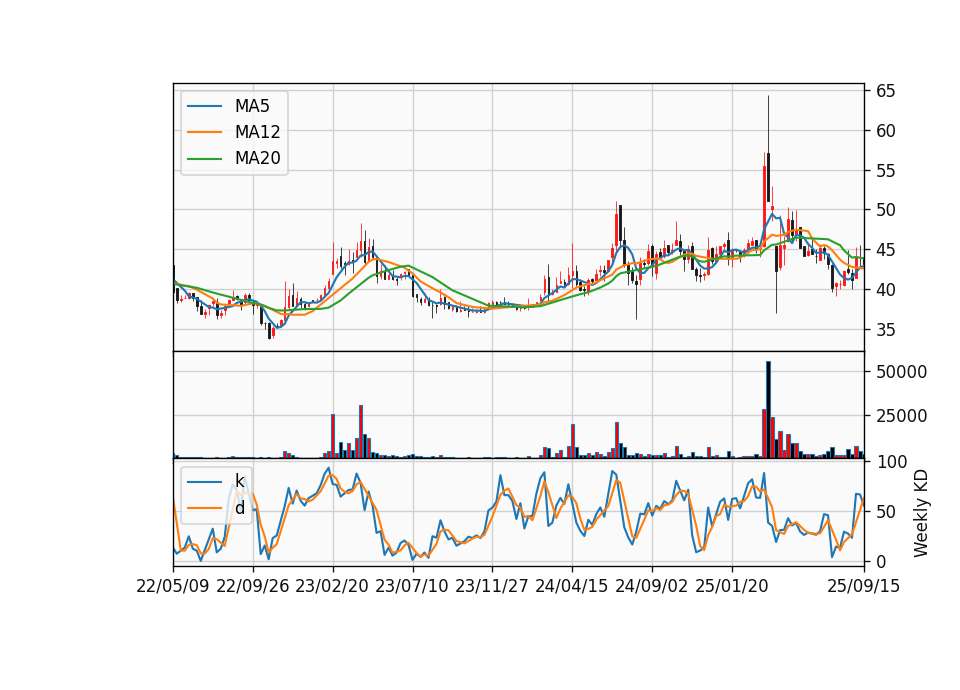The height and width of the screenshot is (690, 960).
Task: Click the 50000 volume axis tick
Action: tap(901, 372)
